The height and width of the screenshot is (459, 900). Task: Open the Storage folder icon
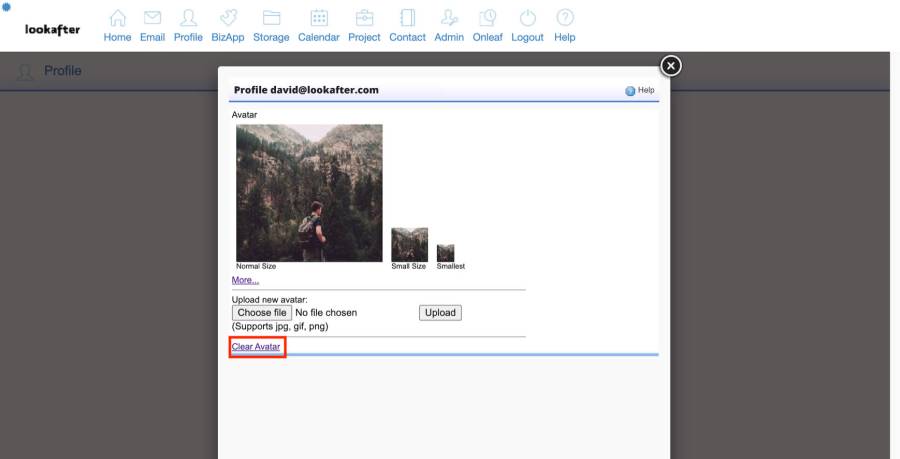tap(271, 19)
